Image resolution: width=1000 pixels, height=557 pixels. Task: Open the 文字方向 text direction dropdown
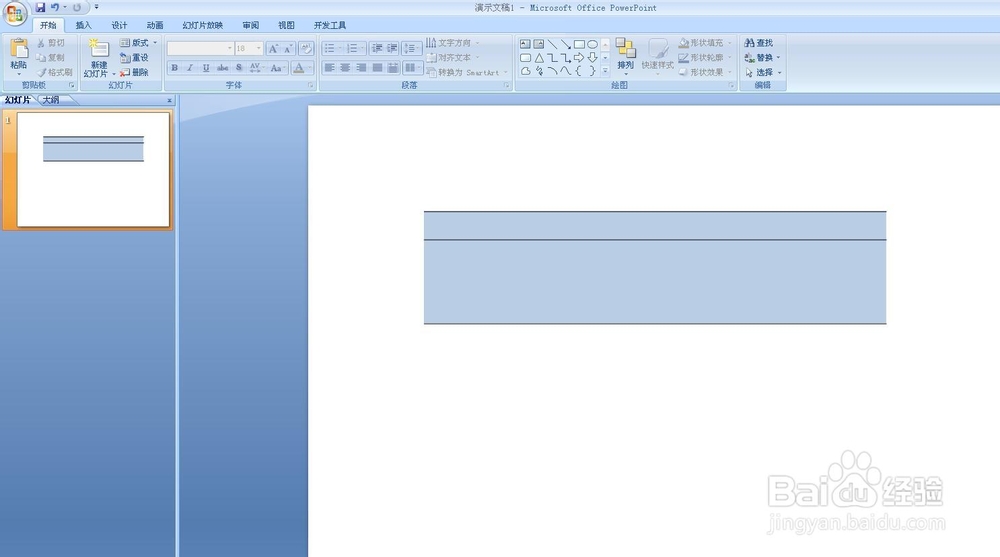452,43
